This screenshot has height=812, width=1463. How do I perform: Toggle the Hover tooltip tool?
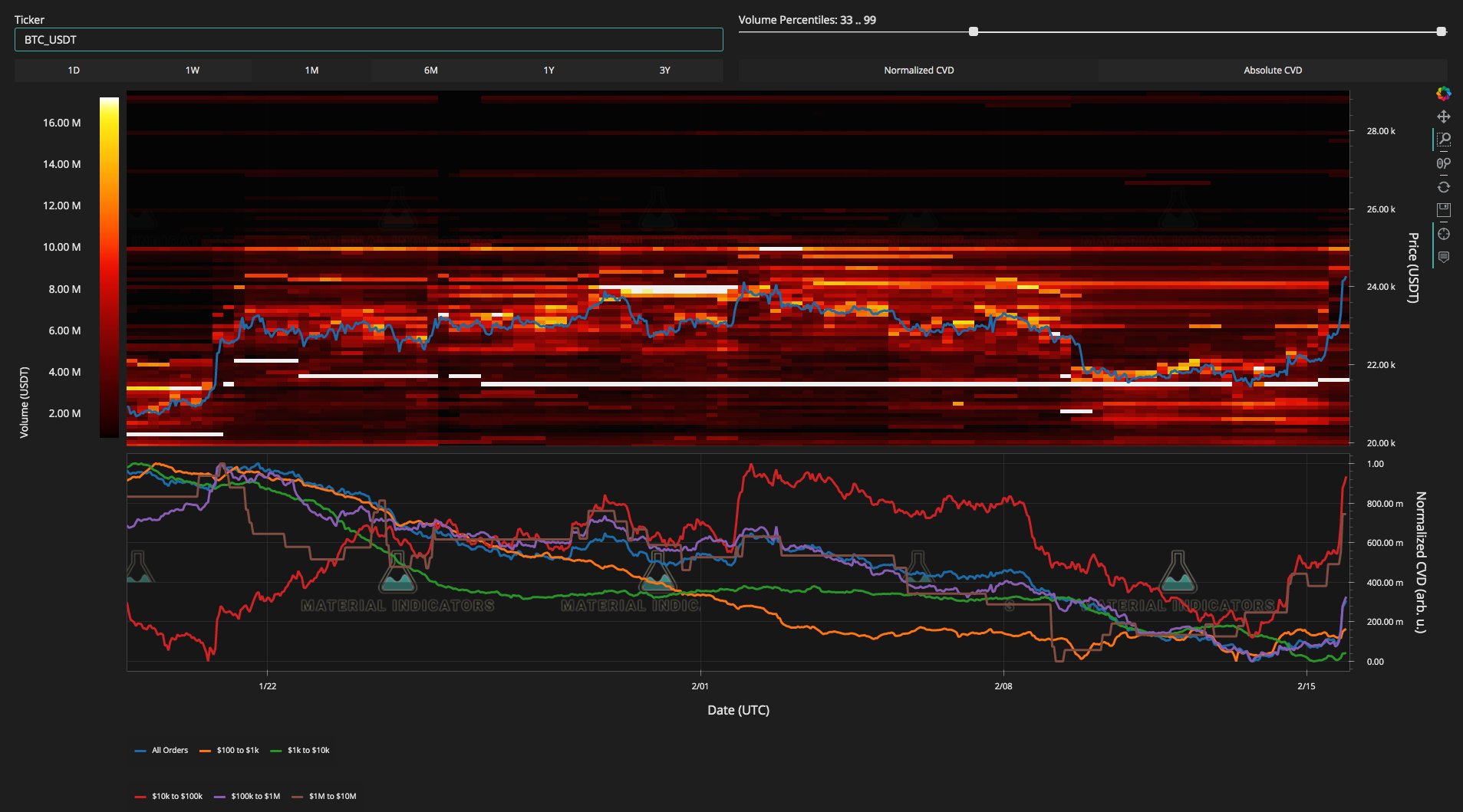pyautogui.click(x=1443, y=258)
